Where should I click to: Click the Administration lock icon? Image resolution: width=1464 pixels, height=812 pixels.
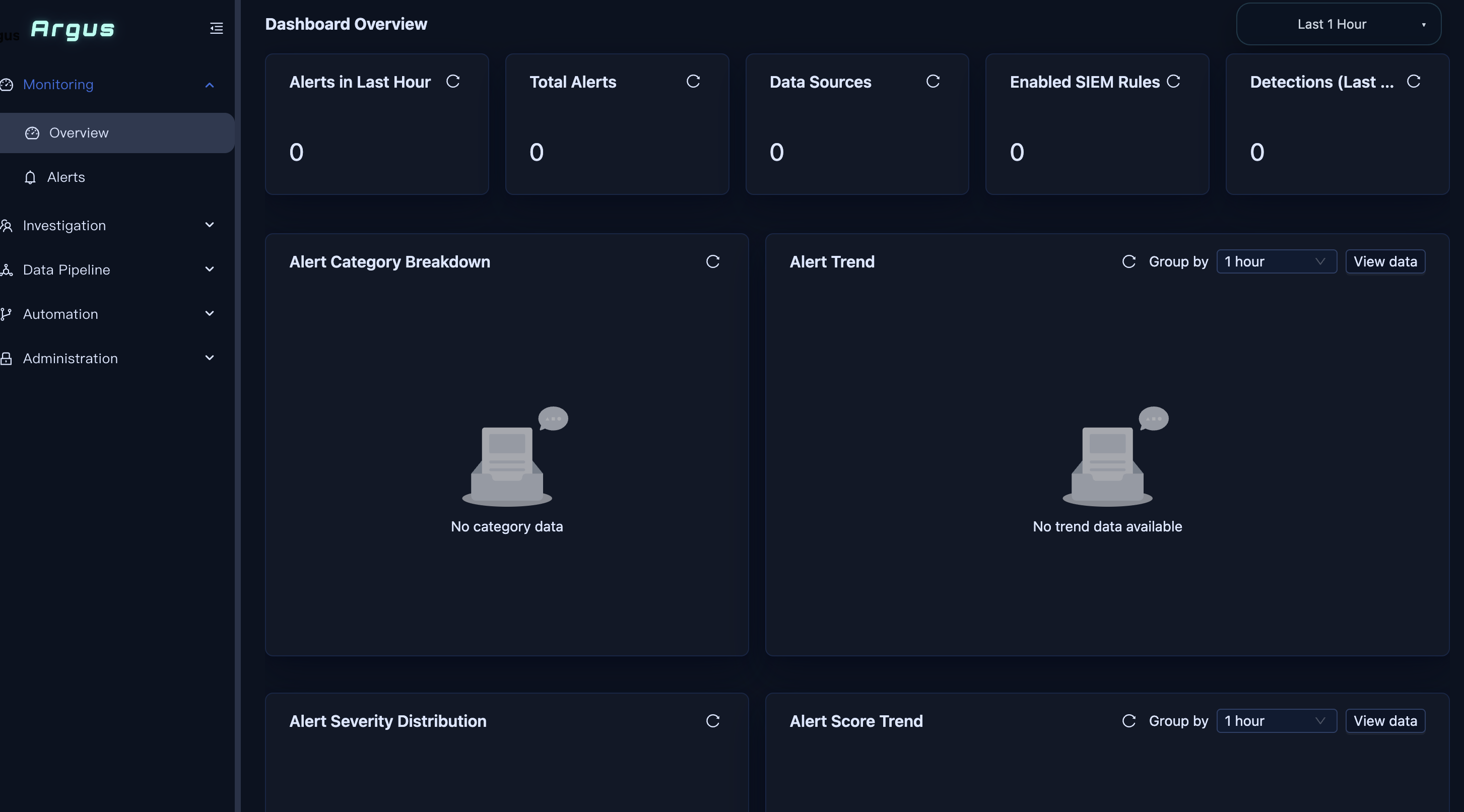6,359
